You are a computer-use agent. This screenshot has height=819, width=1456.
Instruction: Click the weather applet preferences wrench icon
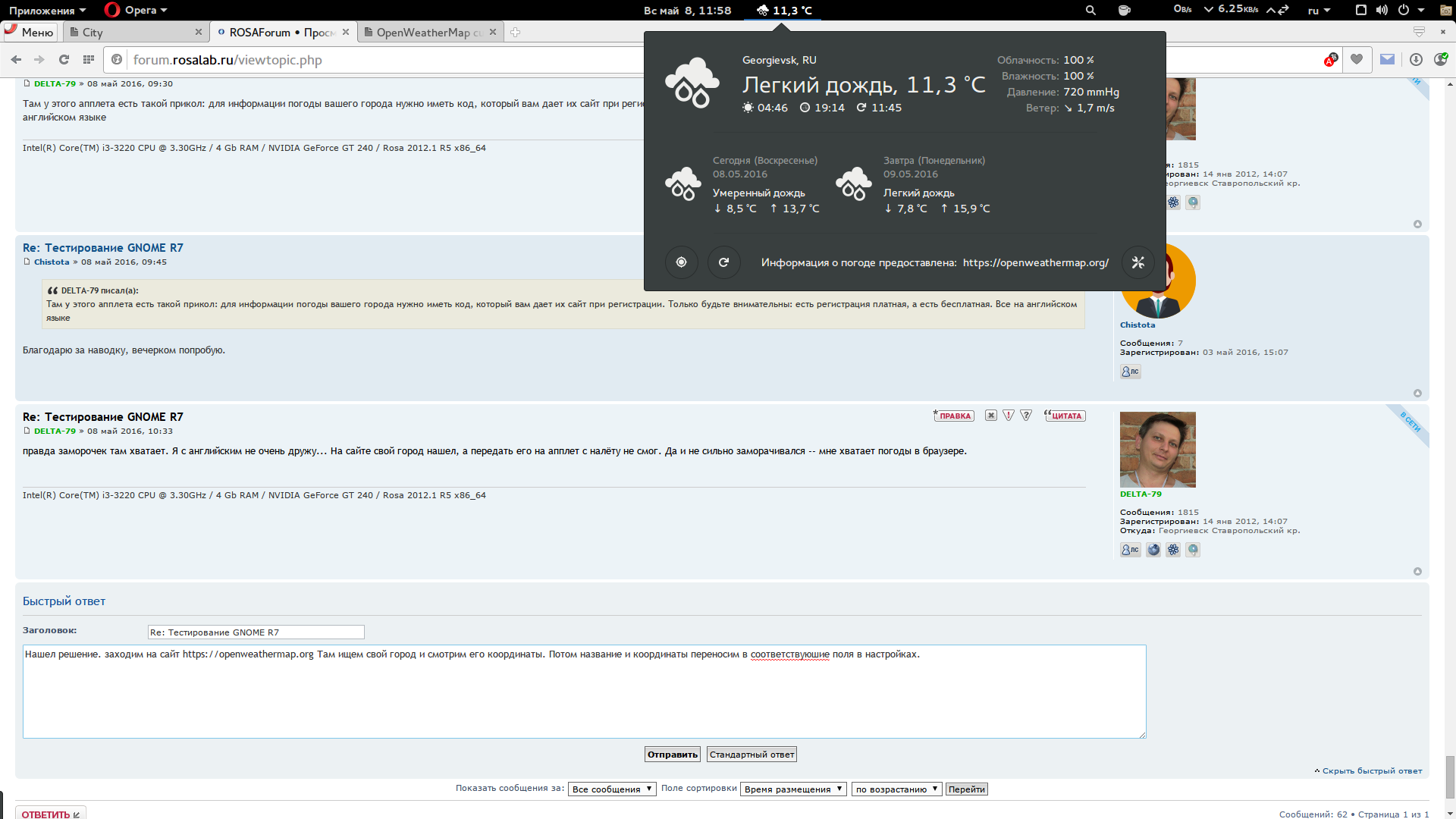point(1137,262)
